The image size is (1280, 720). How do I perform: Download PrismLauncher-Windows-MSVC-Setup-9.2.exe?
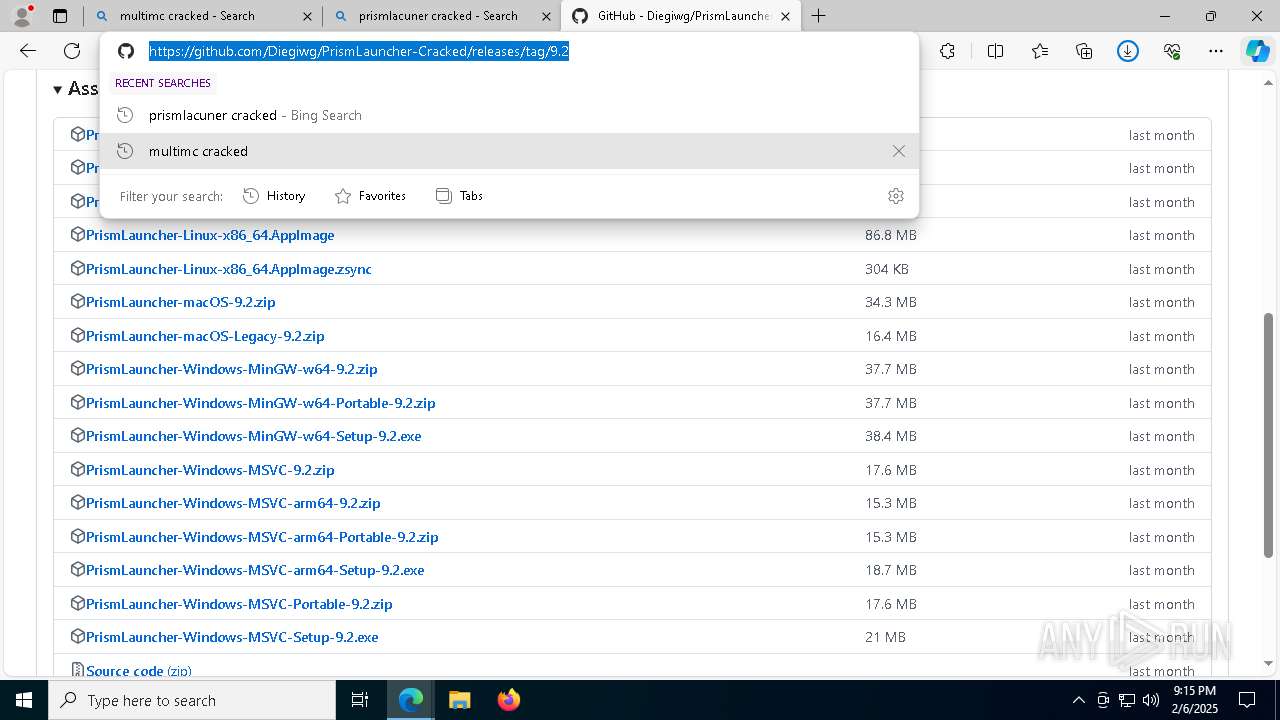(232, 637)
